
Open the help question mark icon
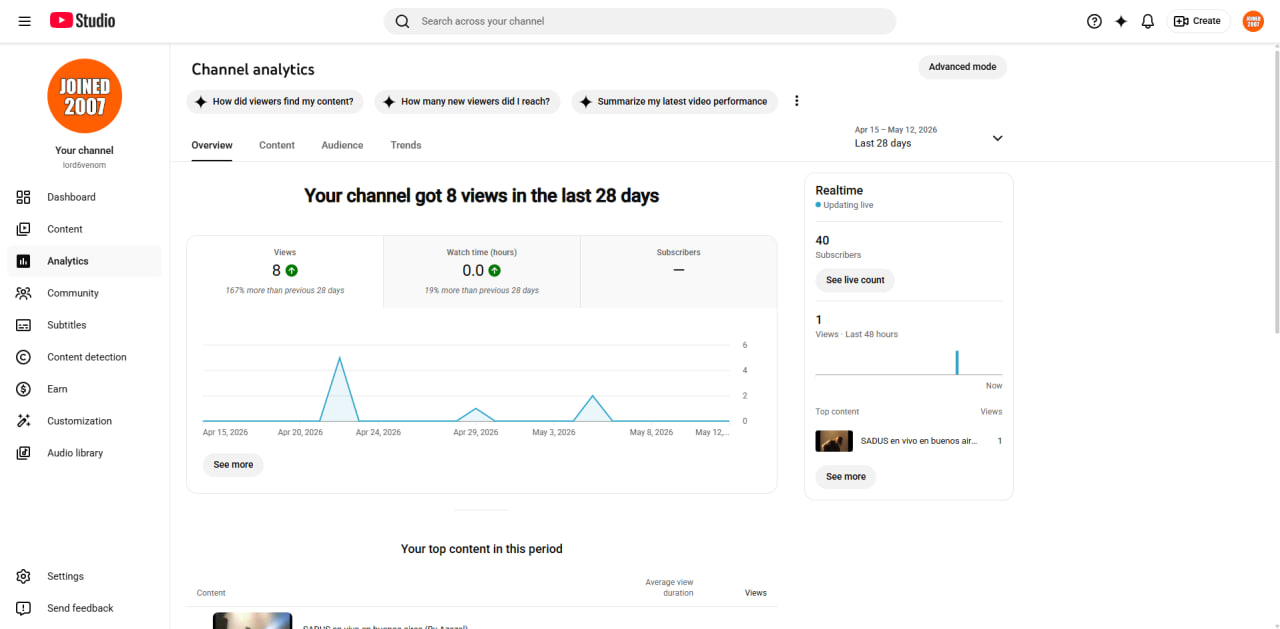[1094, 21]
